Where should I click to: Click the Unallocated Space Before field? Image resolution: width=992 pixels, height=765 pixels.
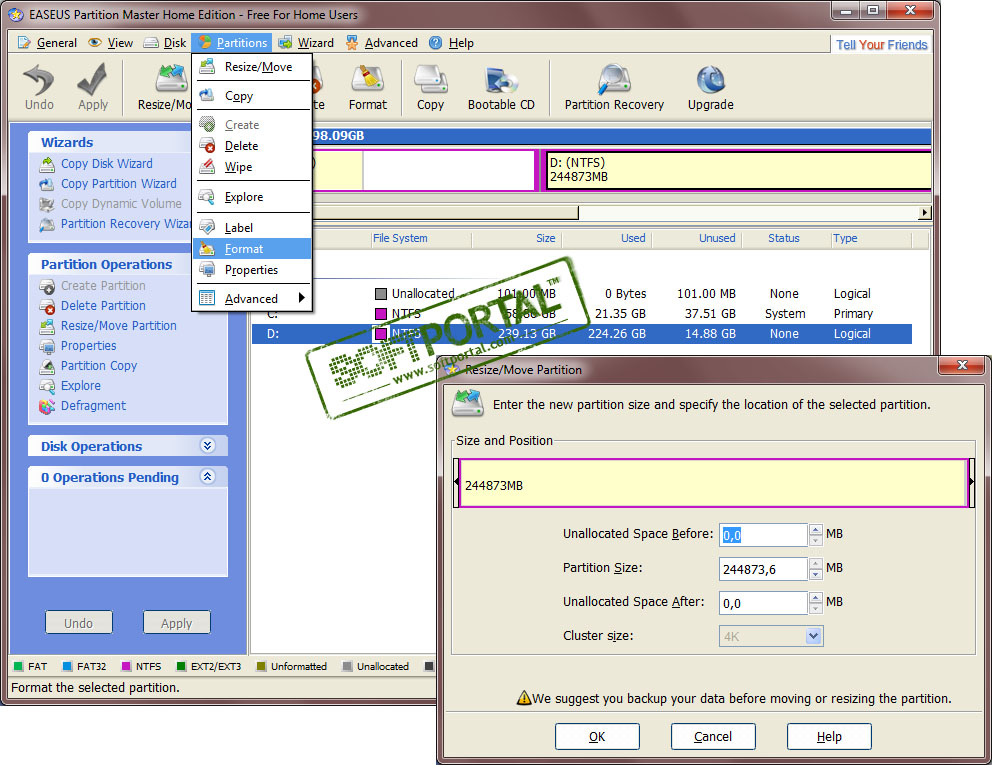point(763,535)
